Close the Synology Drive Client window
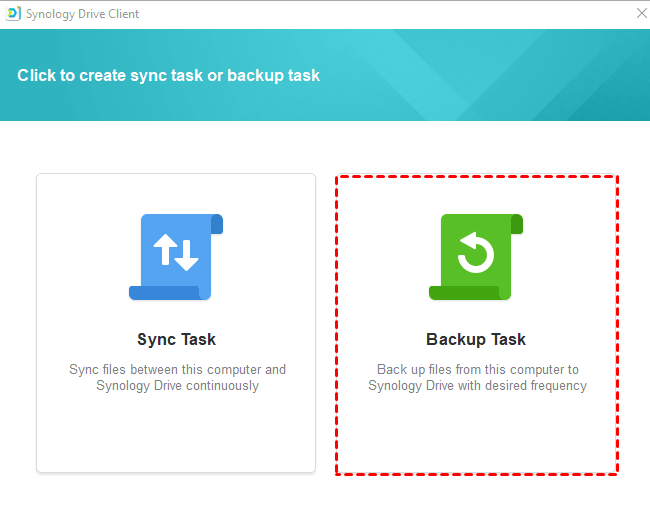 642,13
